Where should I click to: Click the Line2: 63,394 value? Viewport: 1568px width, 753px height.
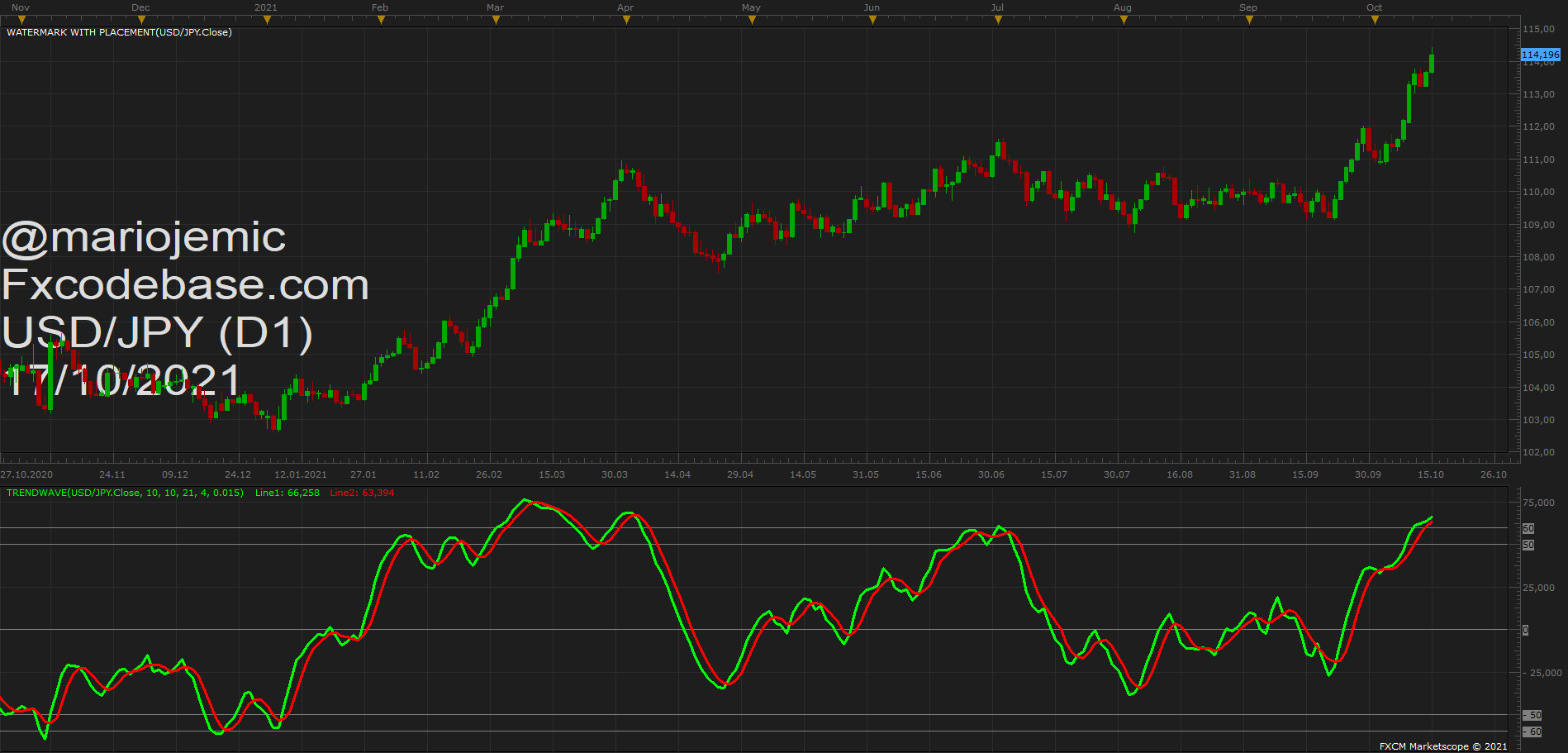(362, 493)
